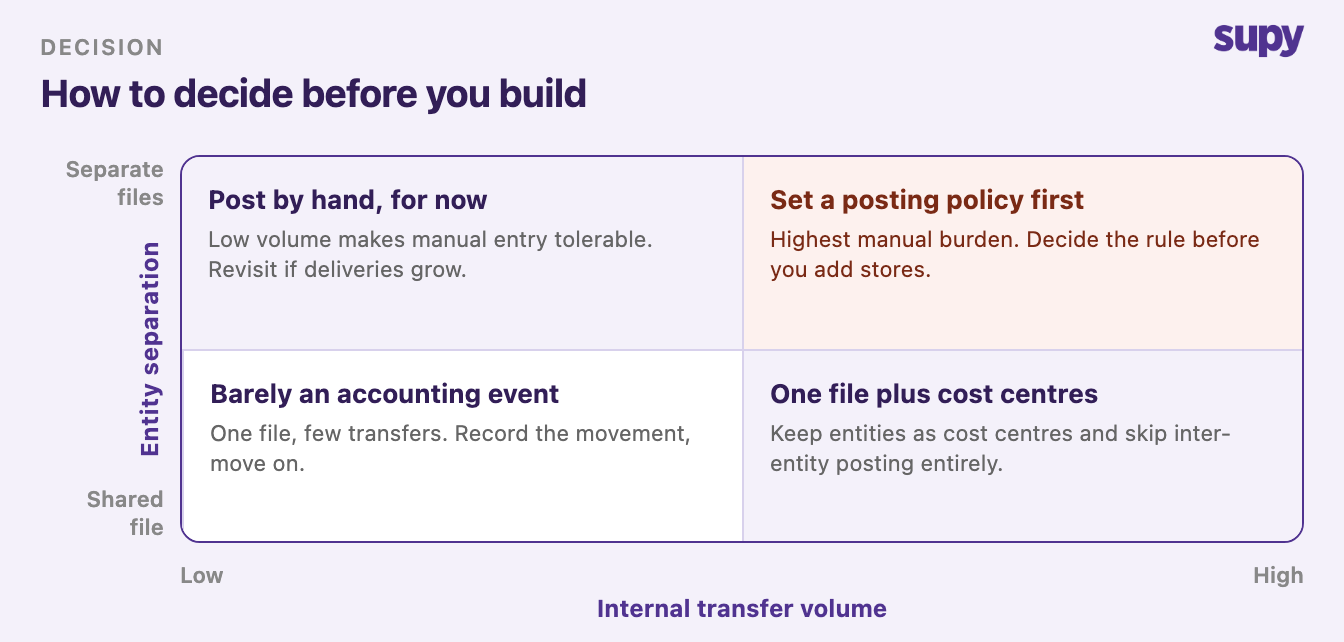This screenshot has height=642, width=1344.
Task: Click the 'Internal transfer volume' axis label
Action: pos(742,608)
